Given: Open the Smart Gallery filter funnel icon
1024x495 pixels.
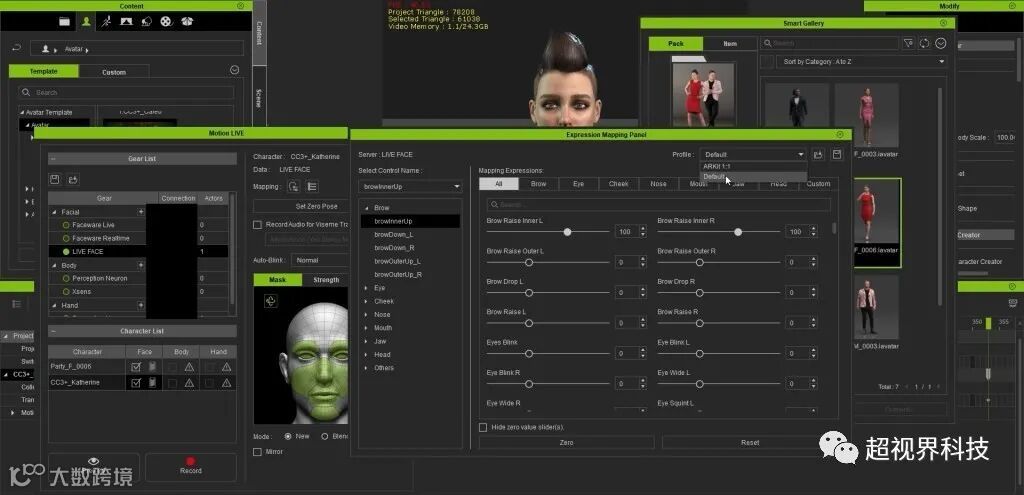Looking at the screenshot, I should (908, 43).
